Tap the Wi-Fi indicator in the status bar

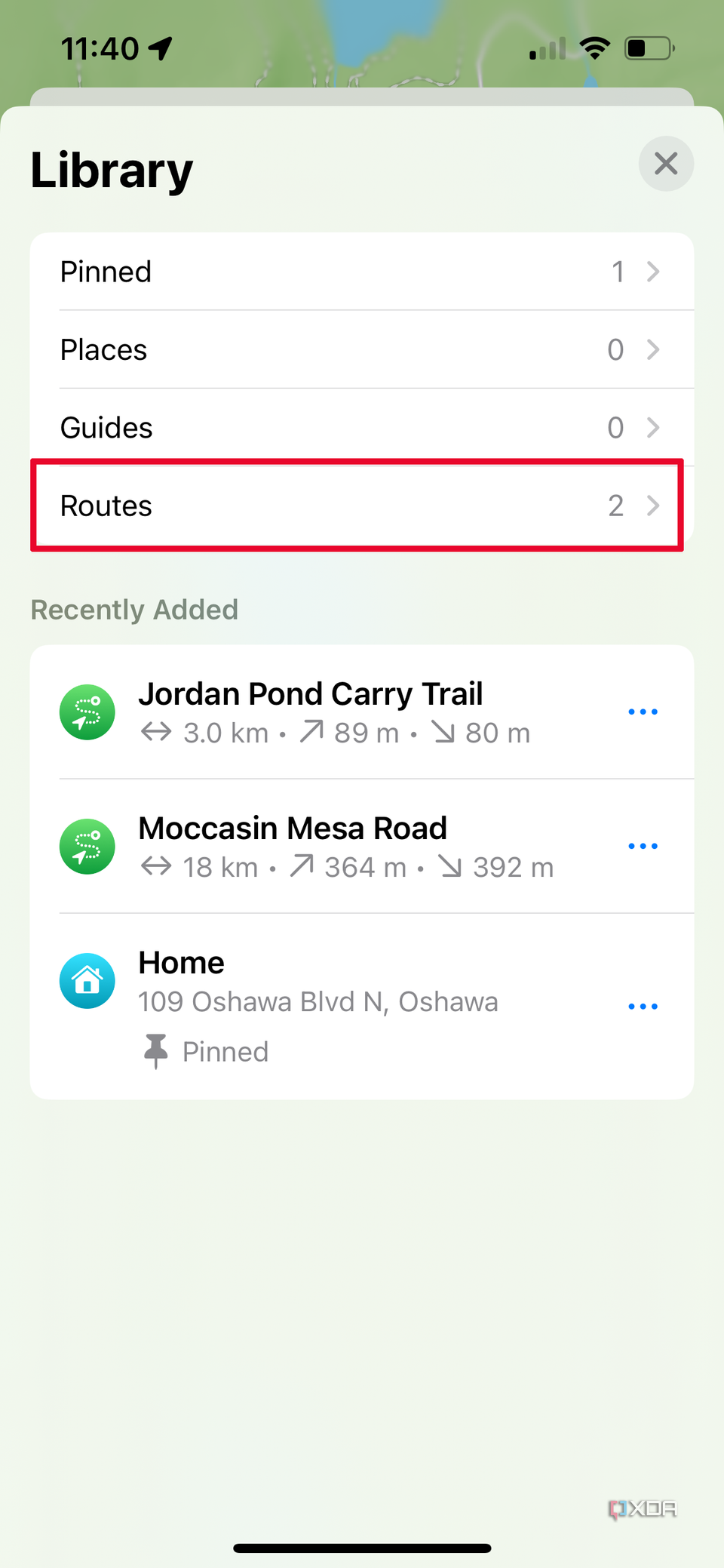click(595, 47)
